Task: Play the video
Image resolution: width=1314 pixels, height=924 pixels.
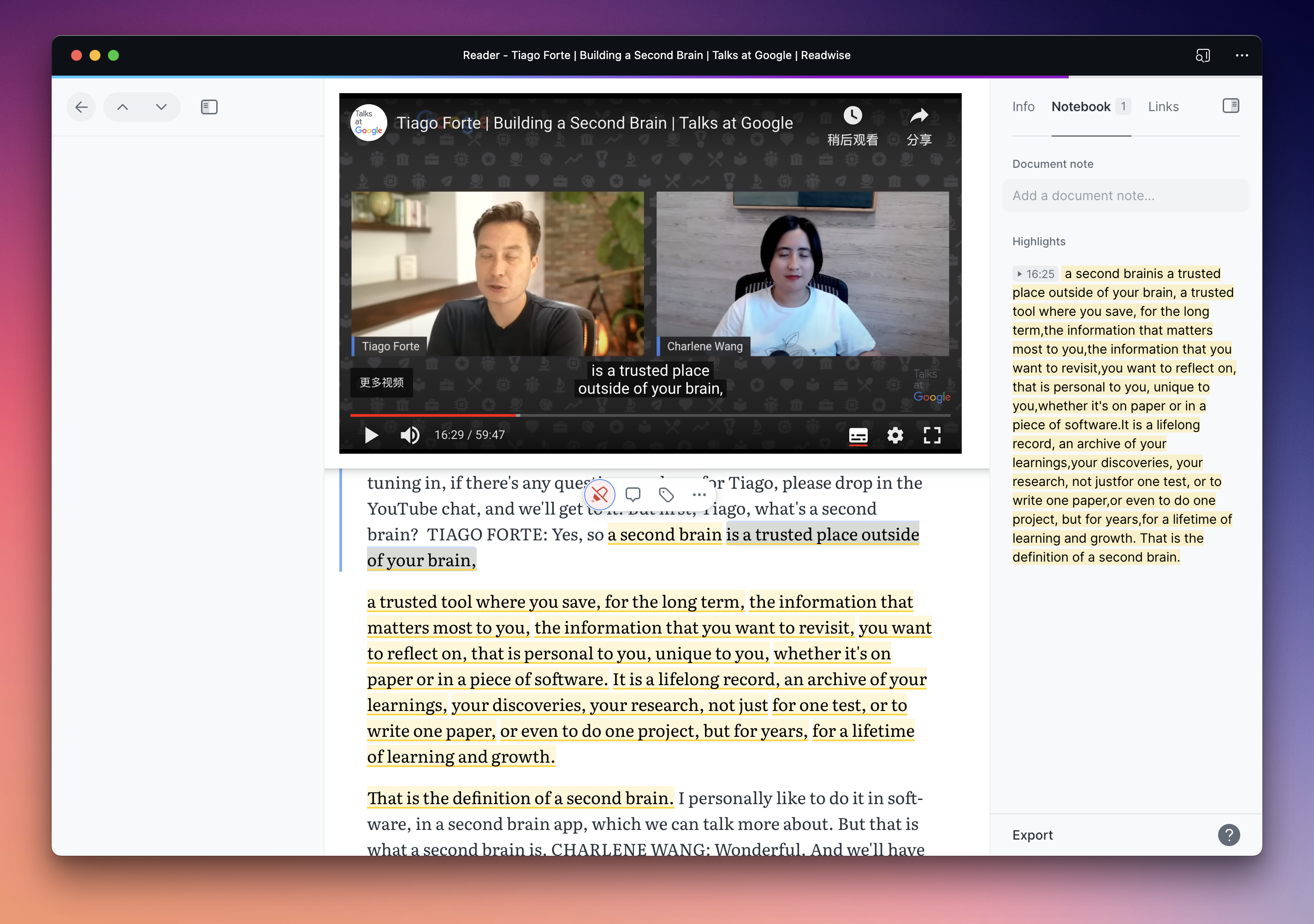Action: (372, 435)
